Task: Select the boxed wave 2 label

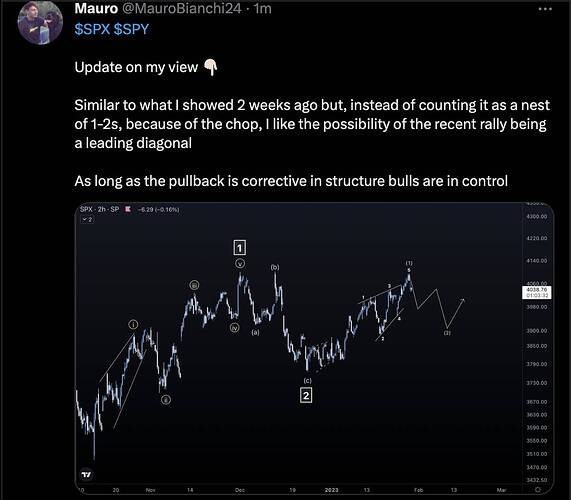Action: (x=306, y=395)
